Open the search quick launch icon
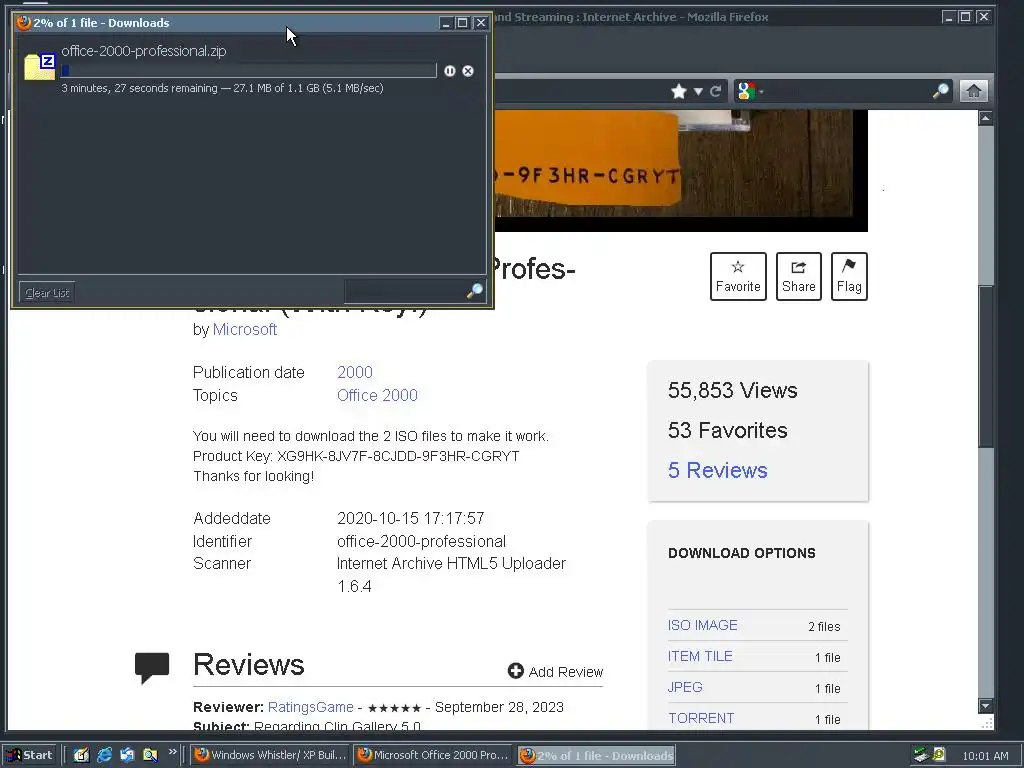This screenshot has height=768, width=1024. 150,755
